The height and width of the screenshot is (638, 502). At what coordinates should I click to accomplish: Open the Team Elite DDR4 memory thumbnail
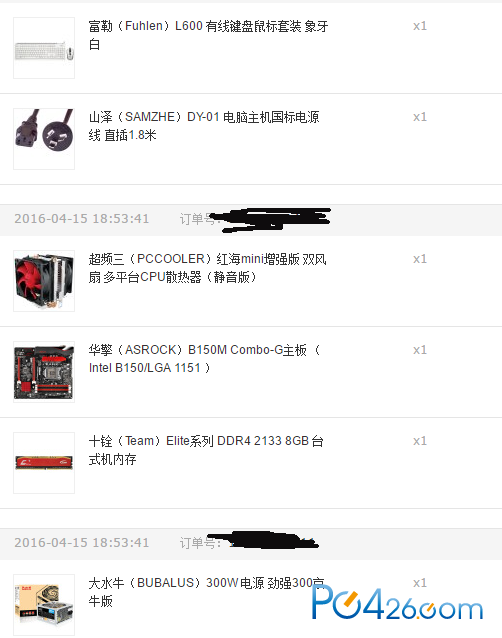coord(44,463)
